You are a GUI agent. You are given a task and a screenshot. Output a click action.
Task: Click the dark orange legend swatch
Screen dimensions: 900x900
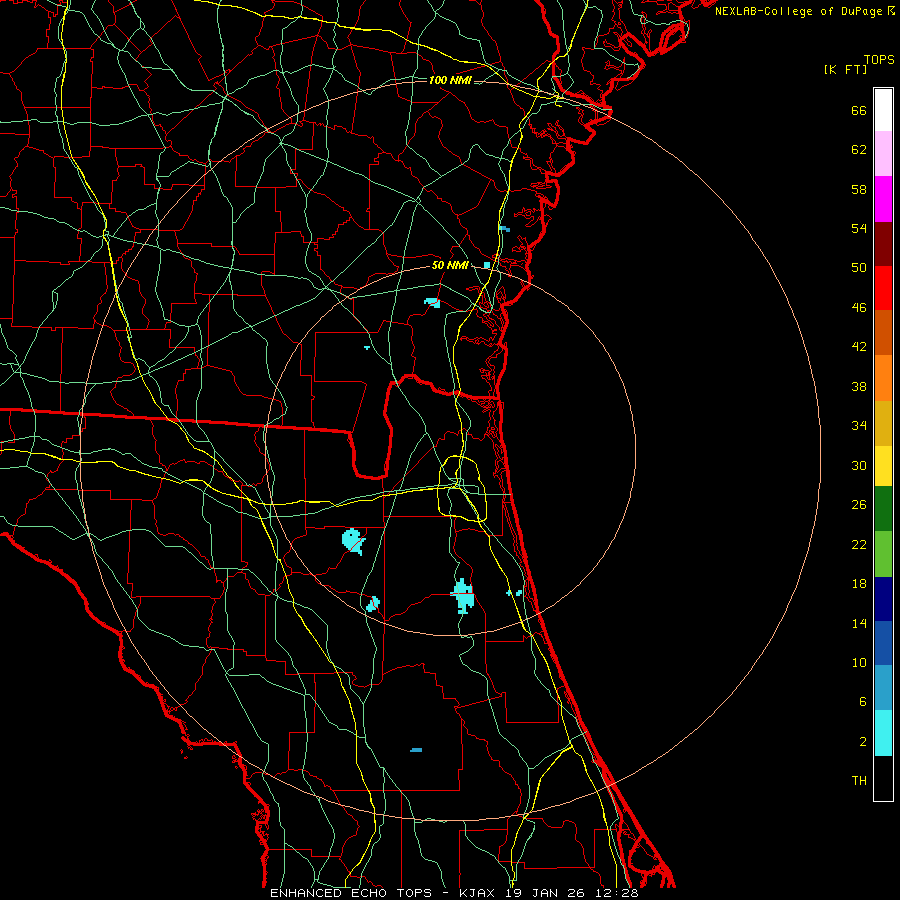tap(883, 333)
